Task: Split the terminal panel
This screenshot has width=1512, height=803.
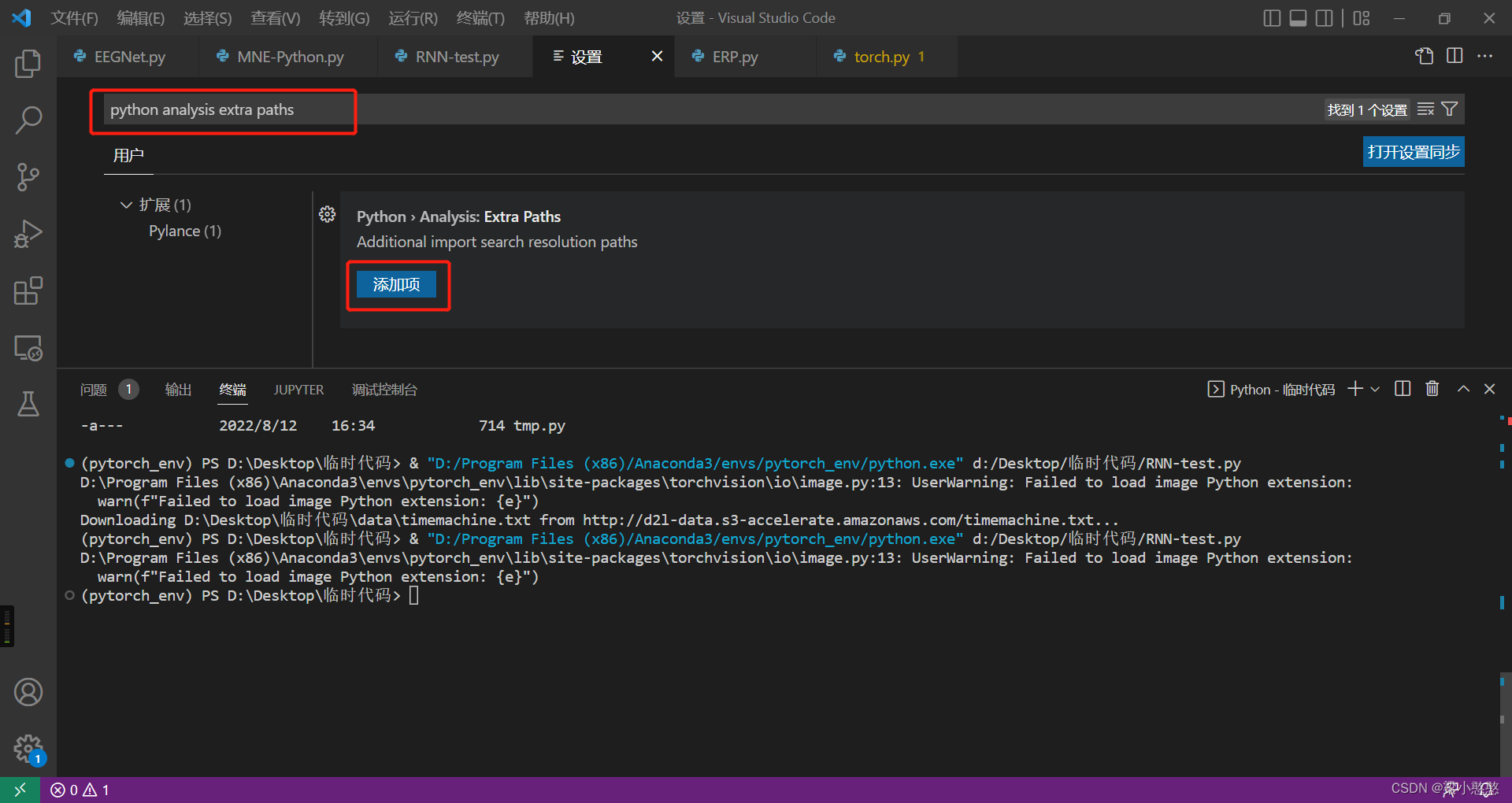Action: point(1403,389)
